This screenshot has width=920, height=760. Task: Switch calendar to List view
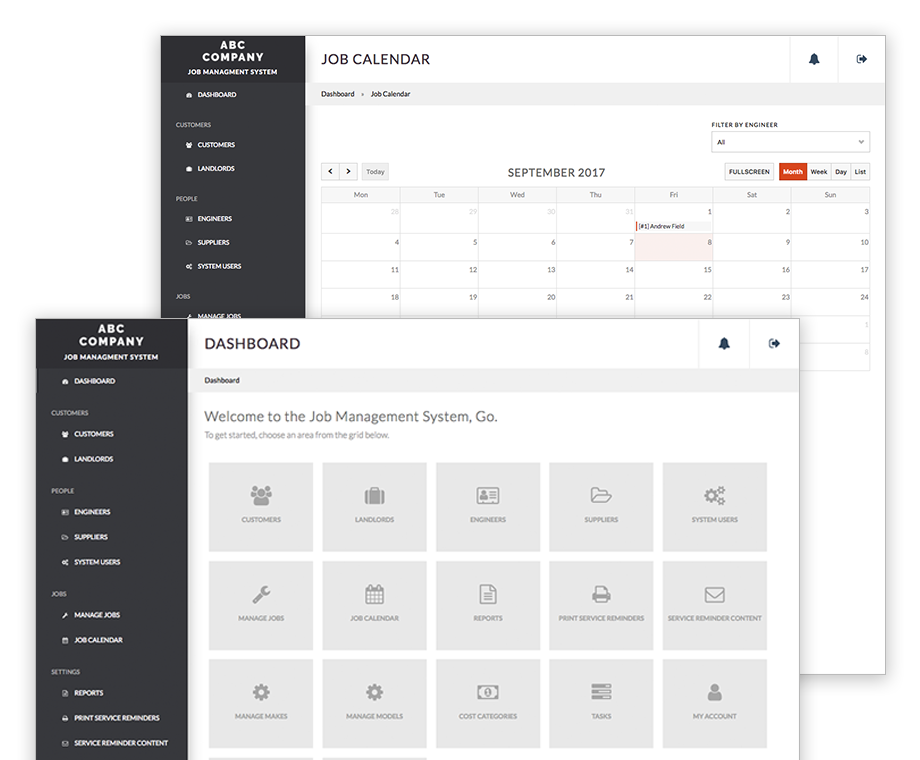click(x=860, y=171)
